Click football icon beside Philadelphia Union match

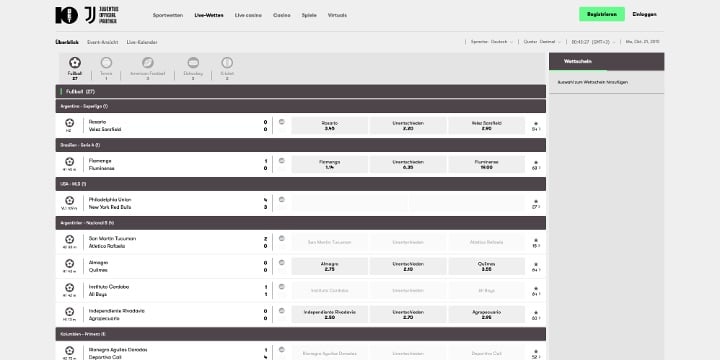tap(69, 201)
